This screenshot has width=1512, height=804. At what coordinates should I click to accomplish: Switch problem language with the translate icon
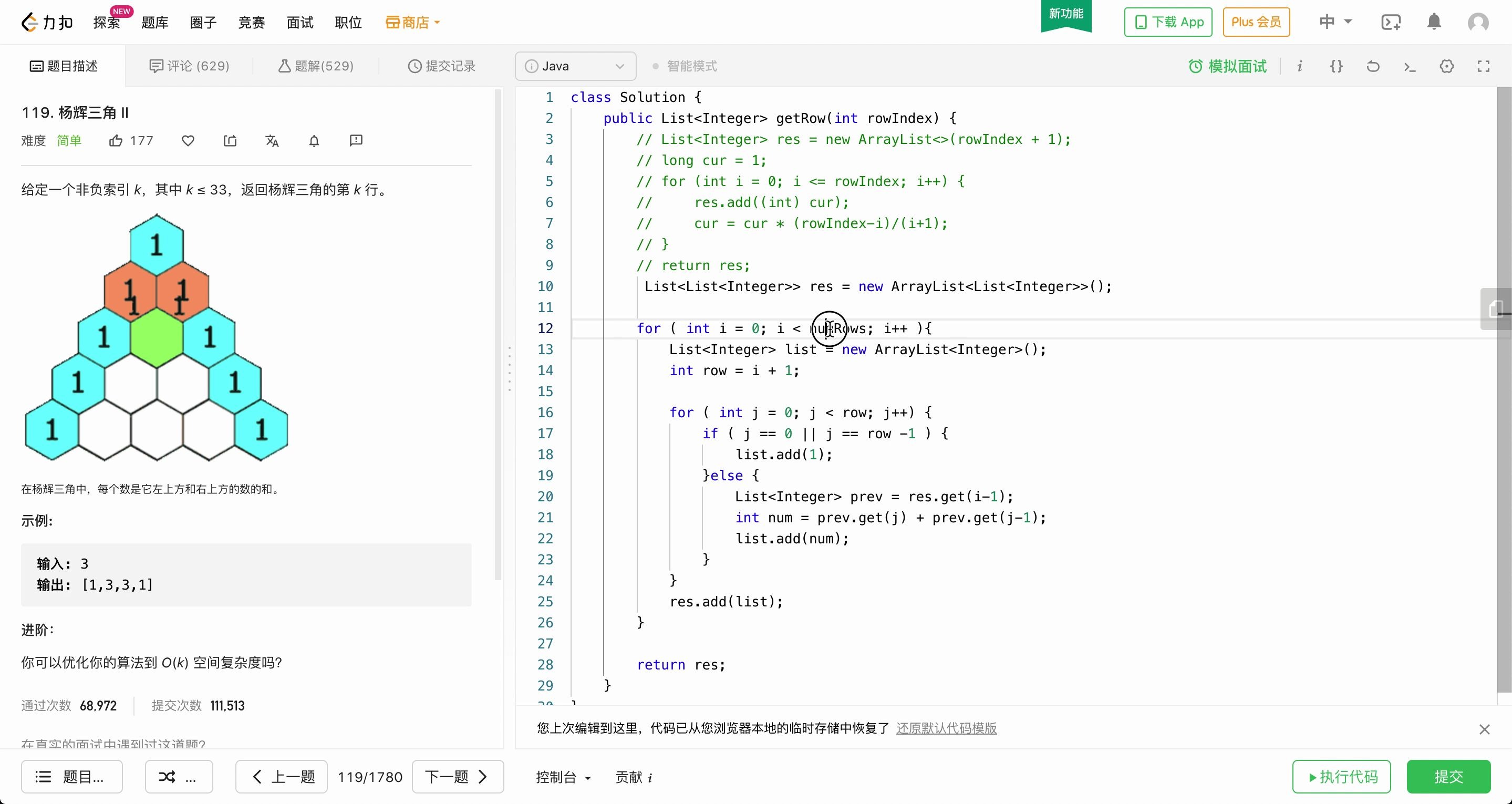(x=272, y=141)
